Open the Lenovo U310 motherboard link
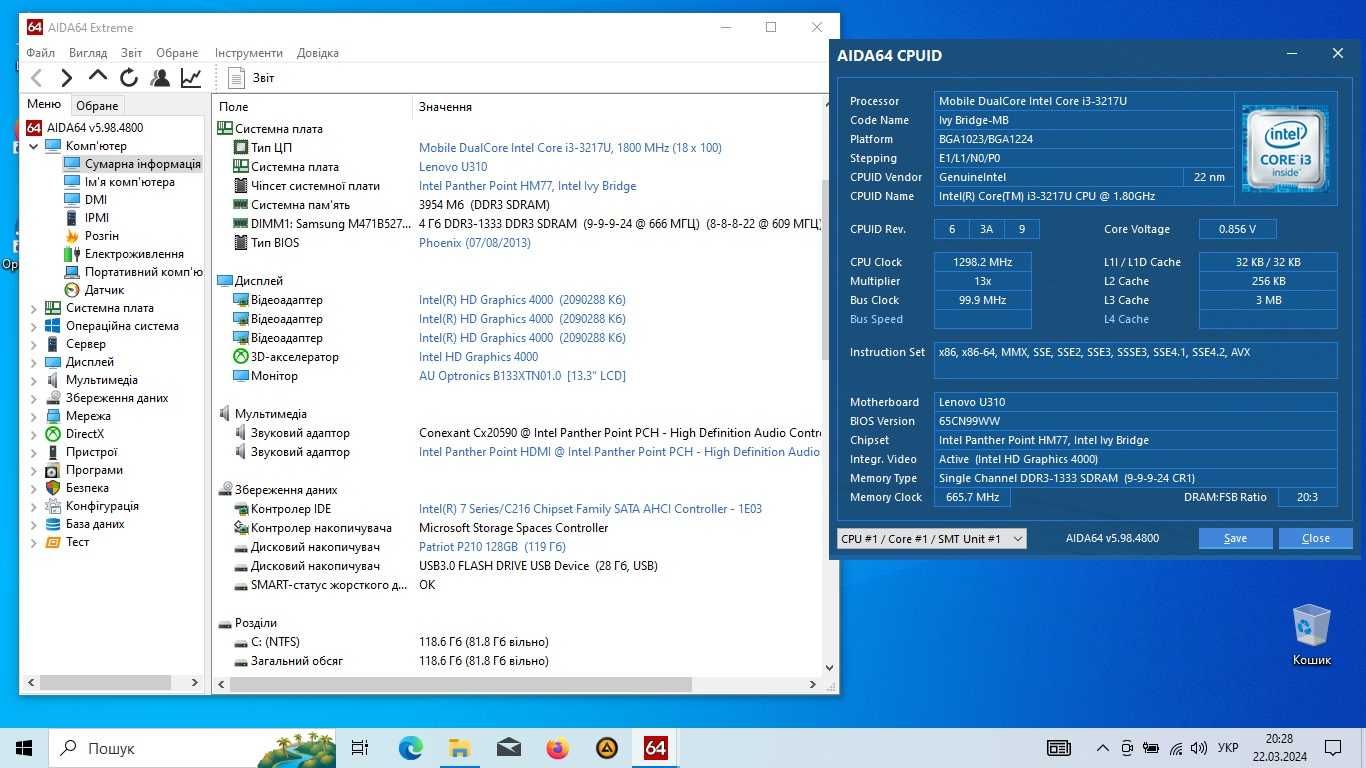1366x768 pixels. pyautogui.click(x=453, y=167)
